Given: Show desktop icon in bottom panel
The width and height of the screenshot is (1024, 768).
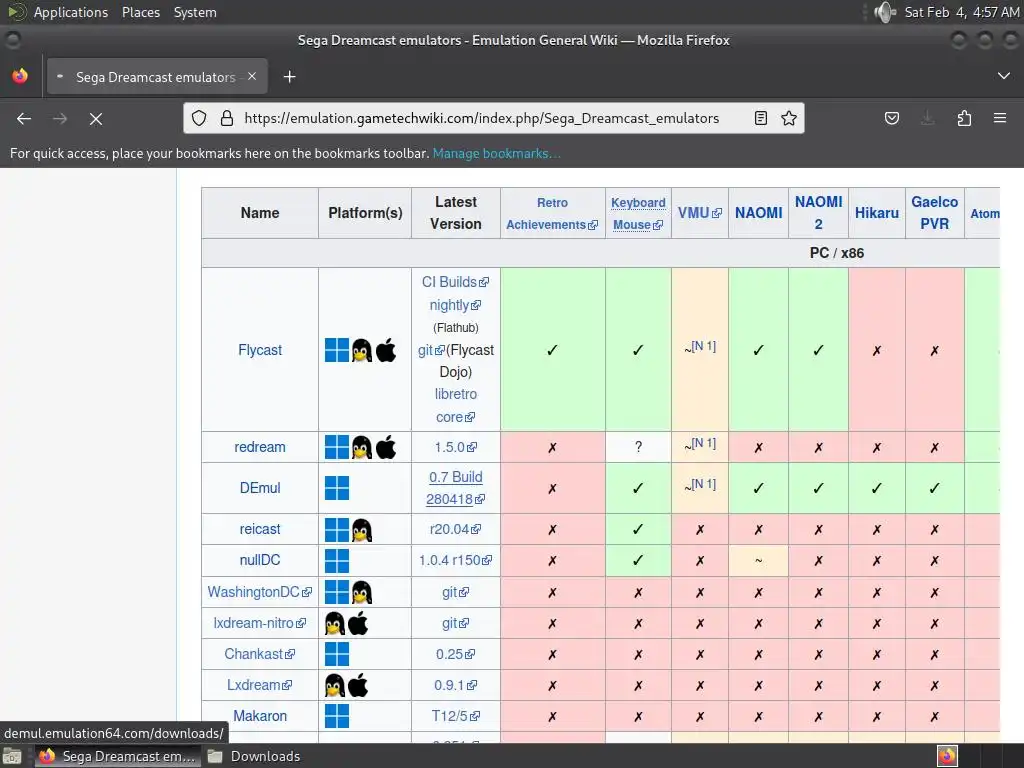Looking at the screenshot, I should pos(12,756).
